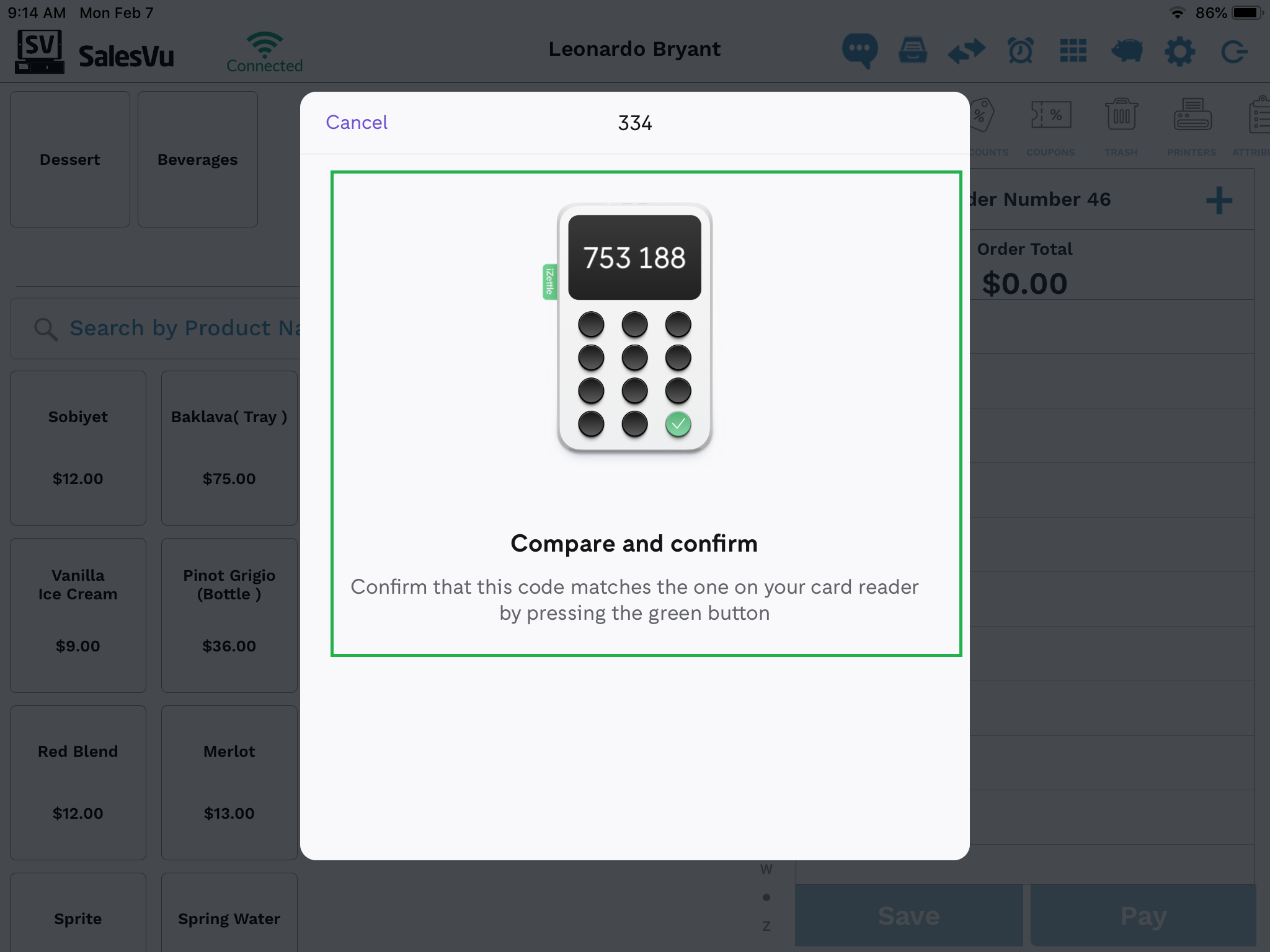1270x952 pixels.
Task: Select the Beverages category
Action: (198, 159)
